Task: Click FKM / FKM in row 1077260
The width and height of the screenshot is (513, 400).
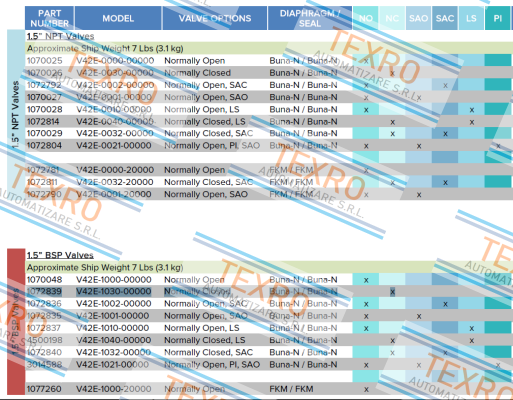Action: pyautogui.click(x=291, y=389)
